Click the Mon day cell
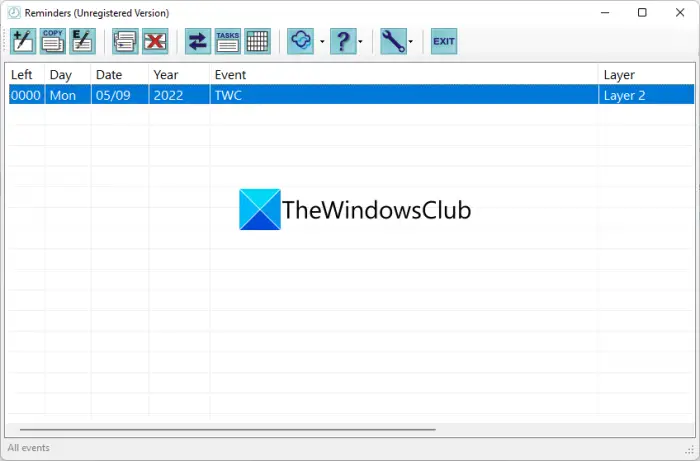Image resolution: width=700 pixels, height=461 pixels. (68, 95)
